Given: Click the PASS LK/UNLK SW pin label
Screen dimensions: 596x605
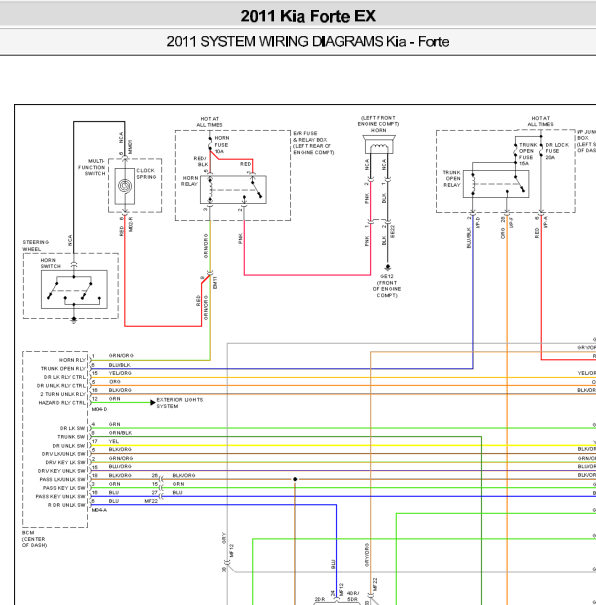Looking at the screenshot, I should coord(63,479).
